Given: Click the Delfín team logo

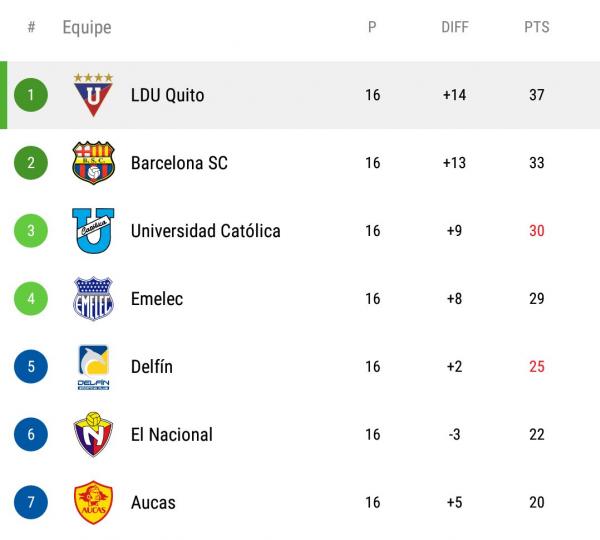Looking at the screenshot, I should 93,367.
